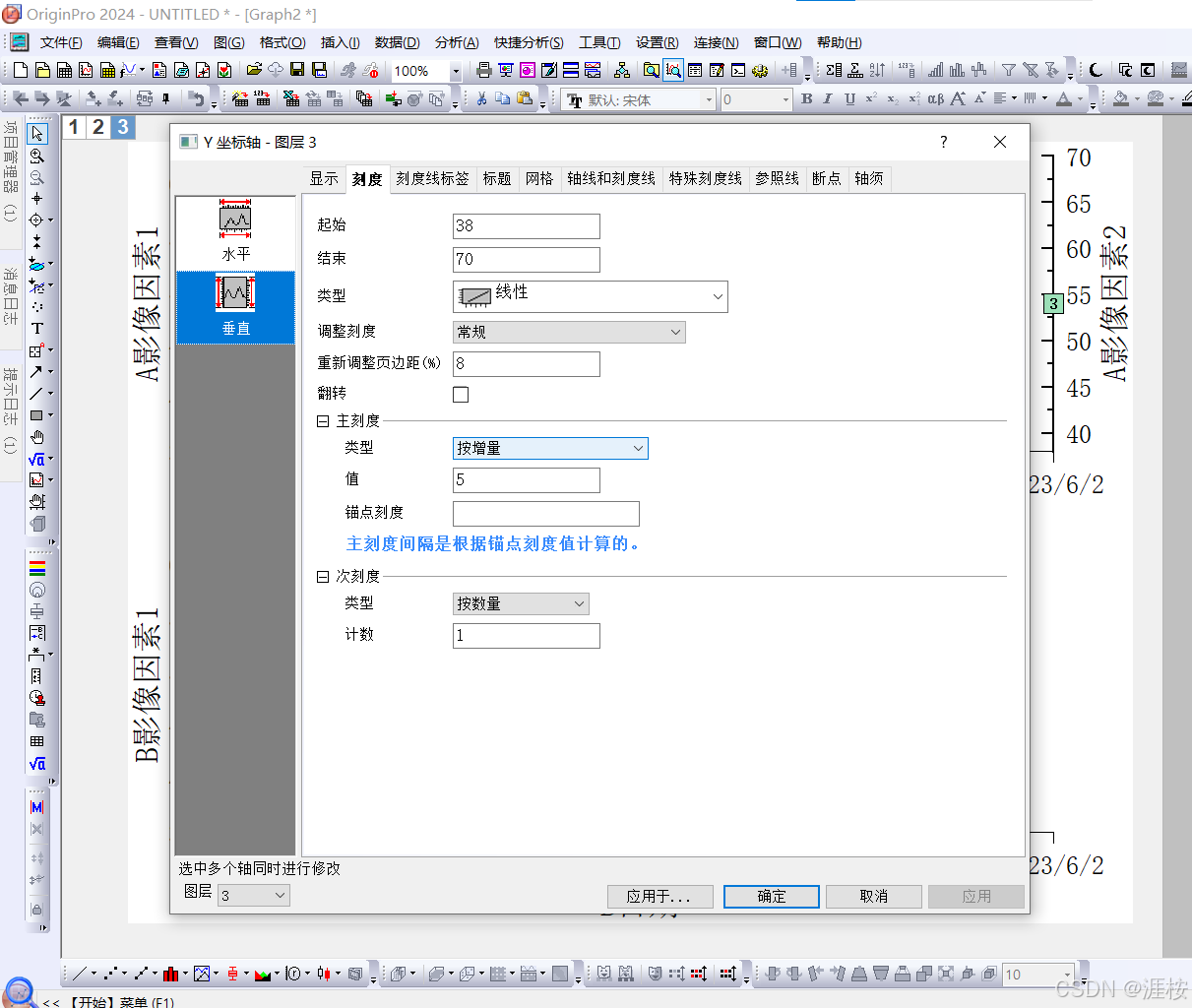Open the font color (A) picker
This screenshot has height=1008, width=1192.
tap(1064, 98)
